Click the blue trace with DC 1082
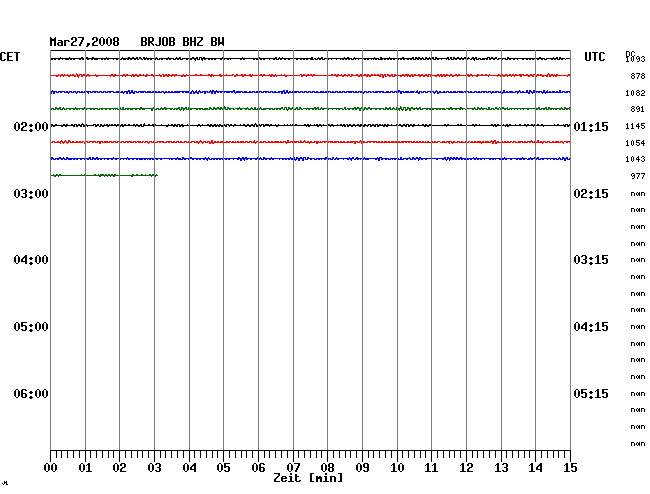Image resolution: width=650 pixels, height=494 pixels. point(310,92)
